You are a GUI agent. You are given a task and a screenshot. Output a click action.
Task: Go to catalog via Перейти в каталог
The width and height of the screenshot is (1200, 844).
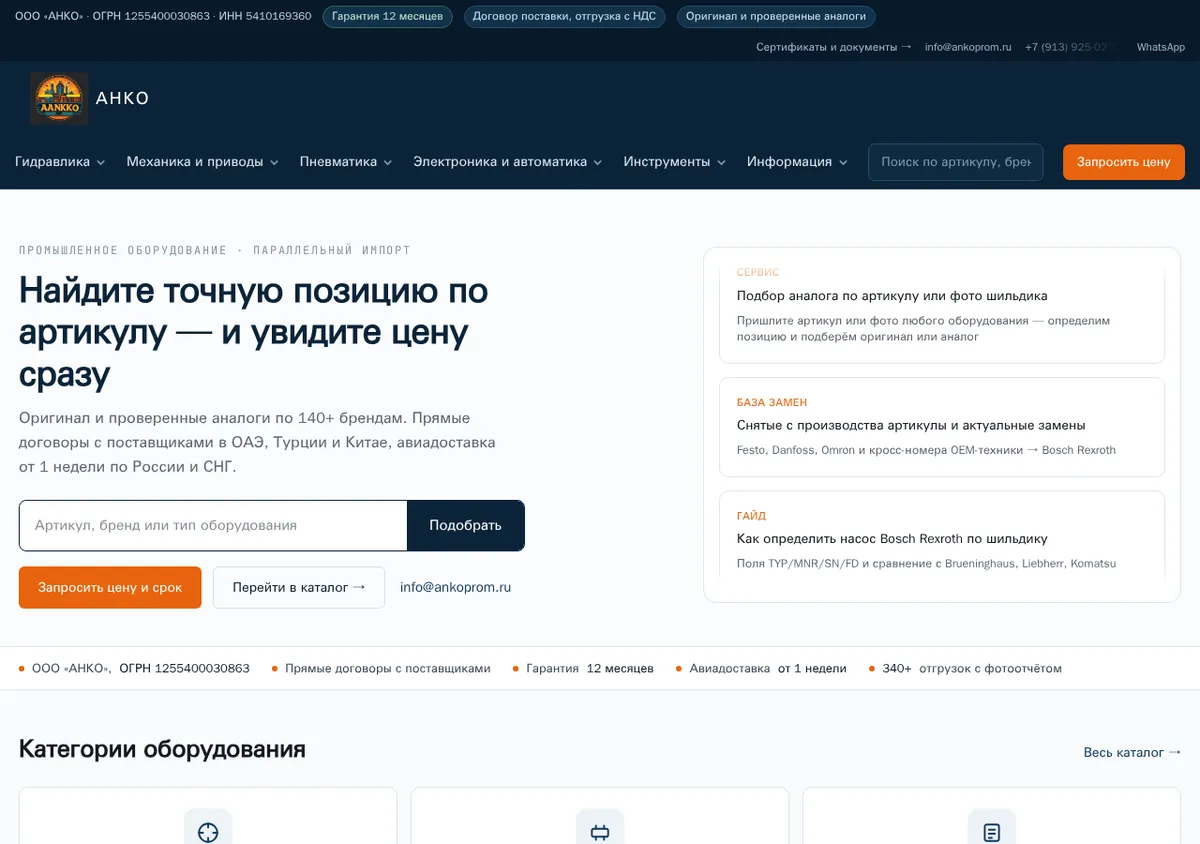click(x=299, y=588)
